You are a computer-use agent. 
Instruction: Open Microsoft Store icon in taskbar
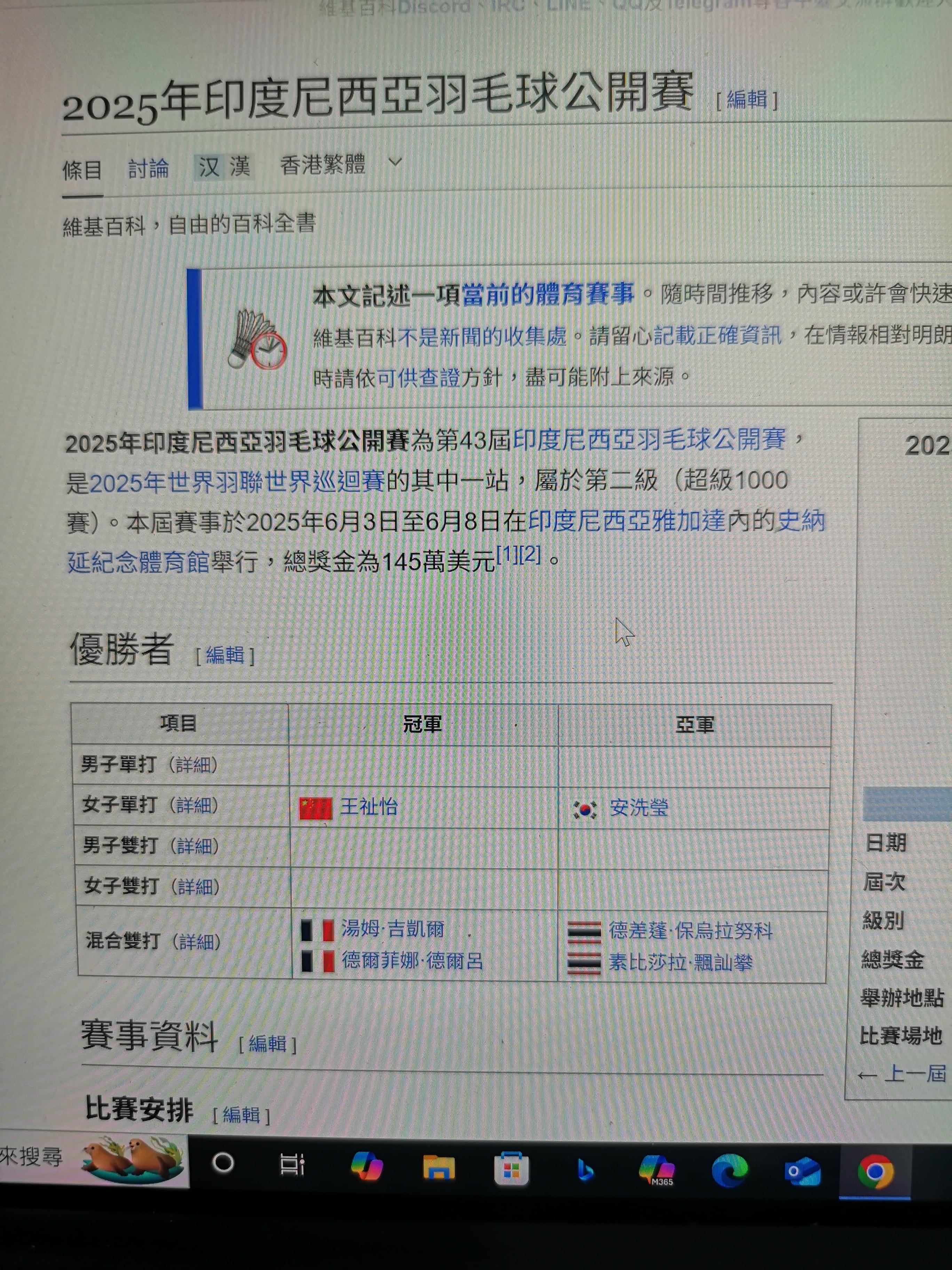click(511, 1168)
